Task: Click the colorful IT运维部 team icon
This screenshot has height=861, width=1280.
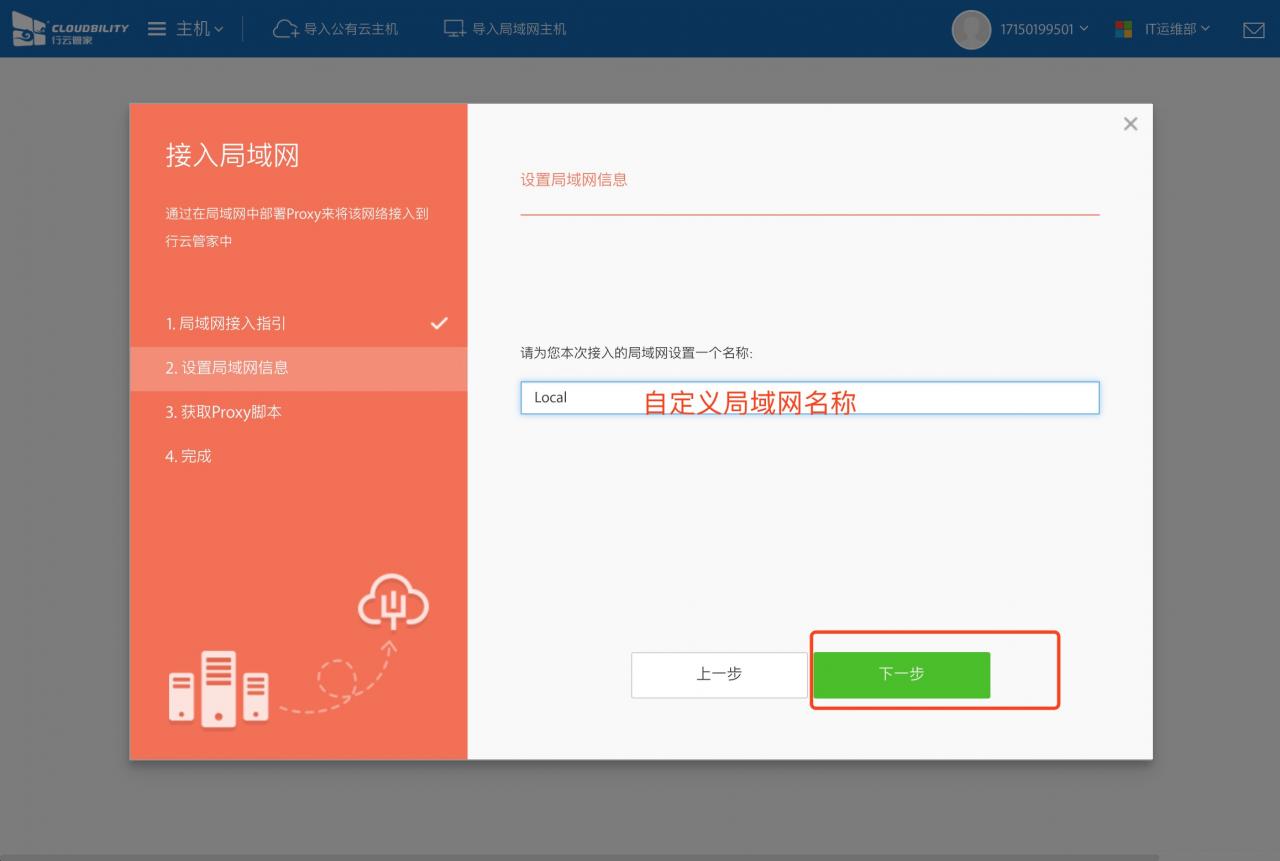Action: tap(1124, 29)
